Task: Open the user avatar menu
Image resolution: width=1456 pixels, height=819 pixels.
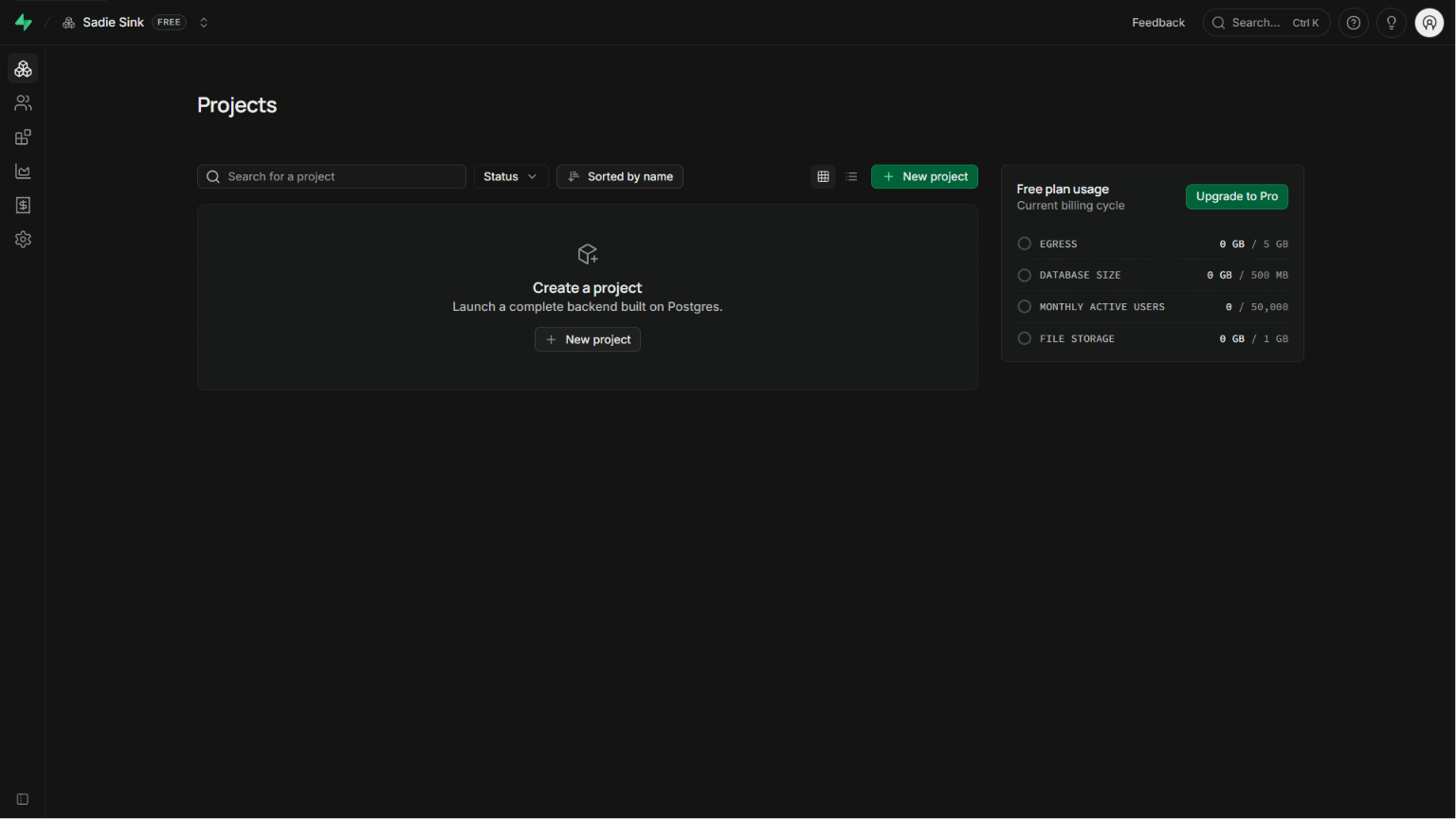Action: 1429,23
